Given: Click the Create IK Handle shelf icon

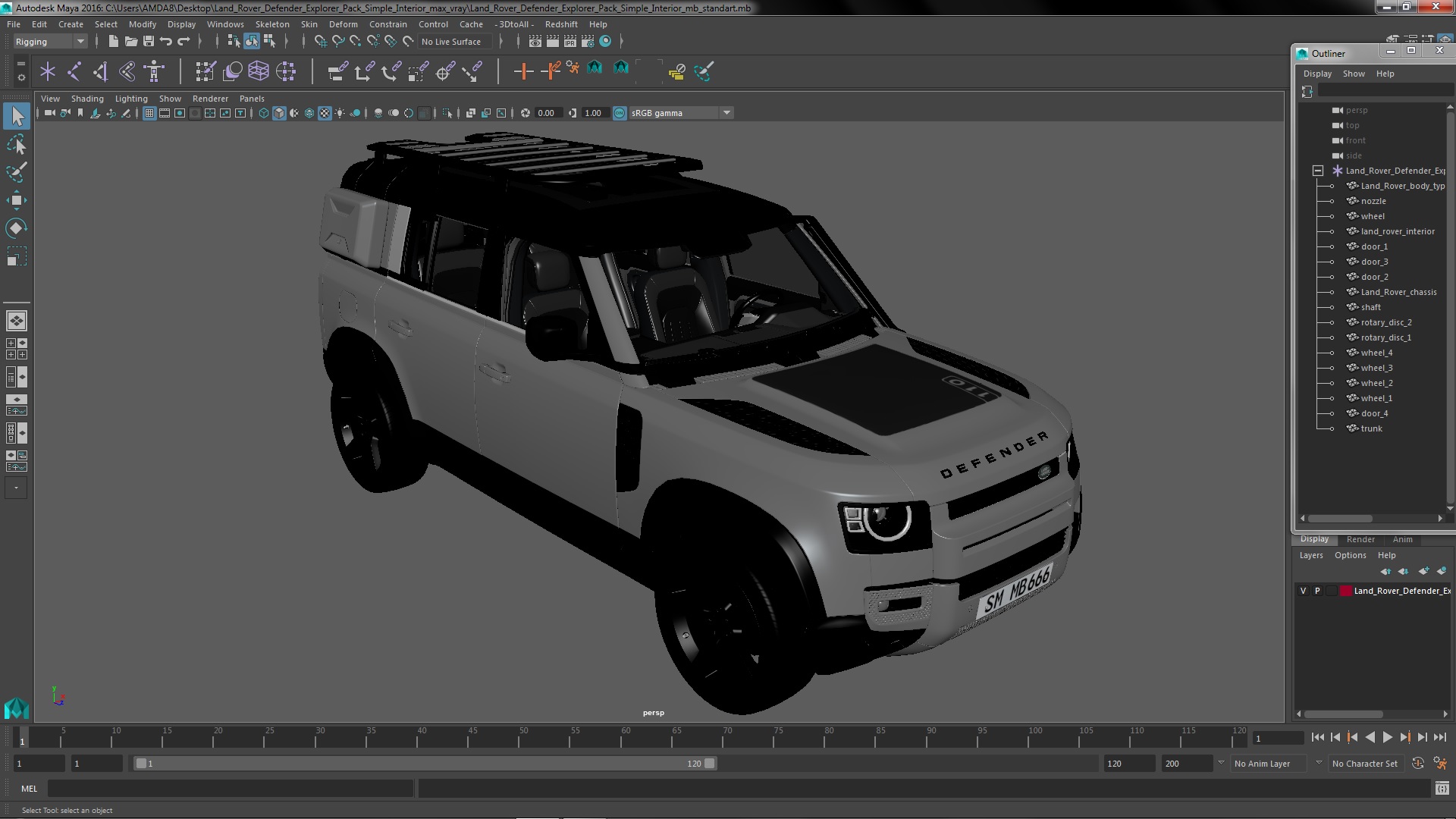Looking at the screenshot, I should point(101,71).
